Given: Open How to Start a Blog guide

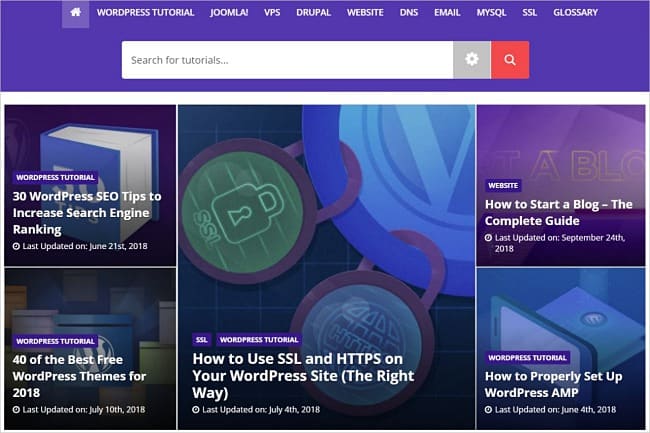Looking at the screenshot, I should tap(559, 212).
